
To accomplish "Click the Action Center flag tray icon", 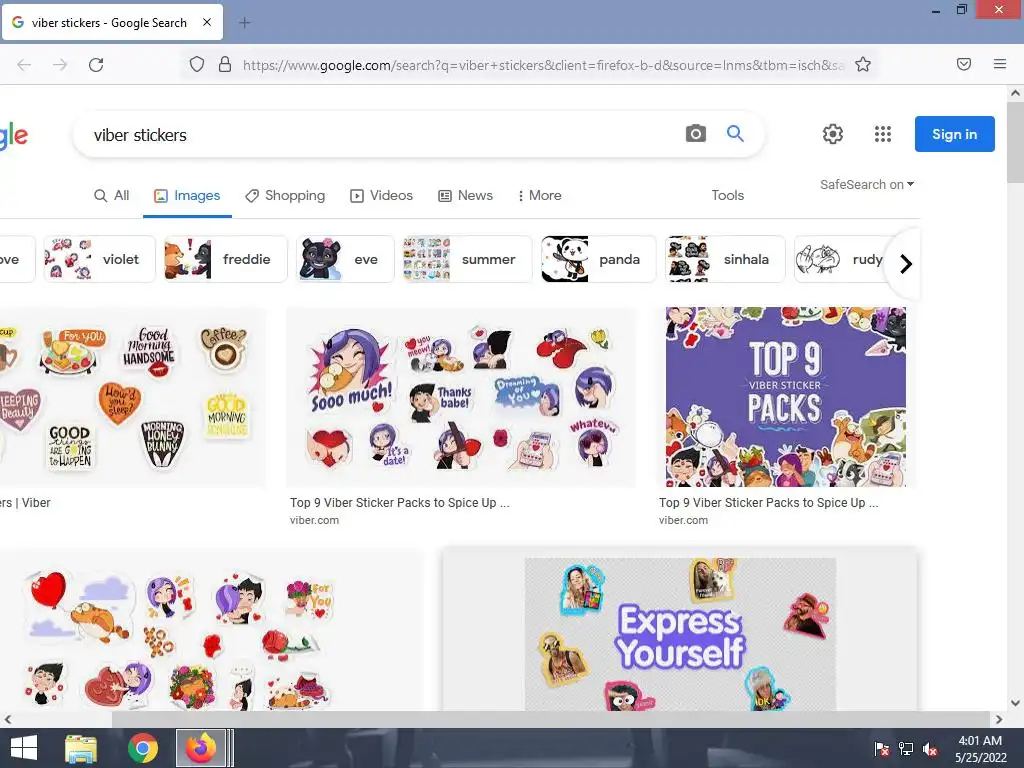I will pos(882,749).
